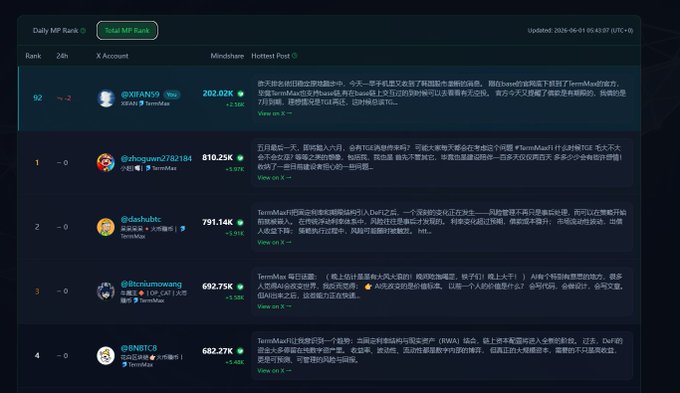Click the Hottest Post column header
Image resolution: width=680 pixels, height=393 pixels.
coord(271,56)
